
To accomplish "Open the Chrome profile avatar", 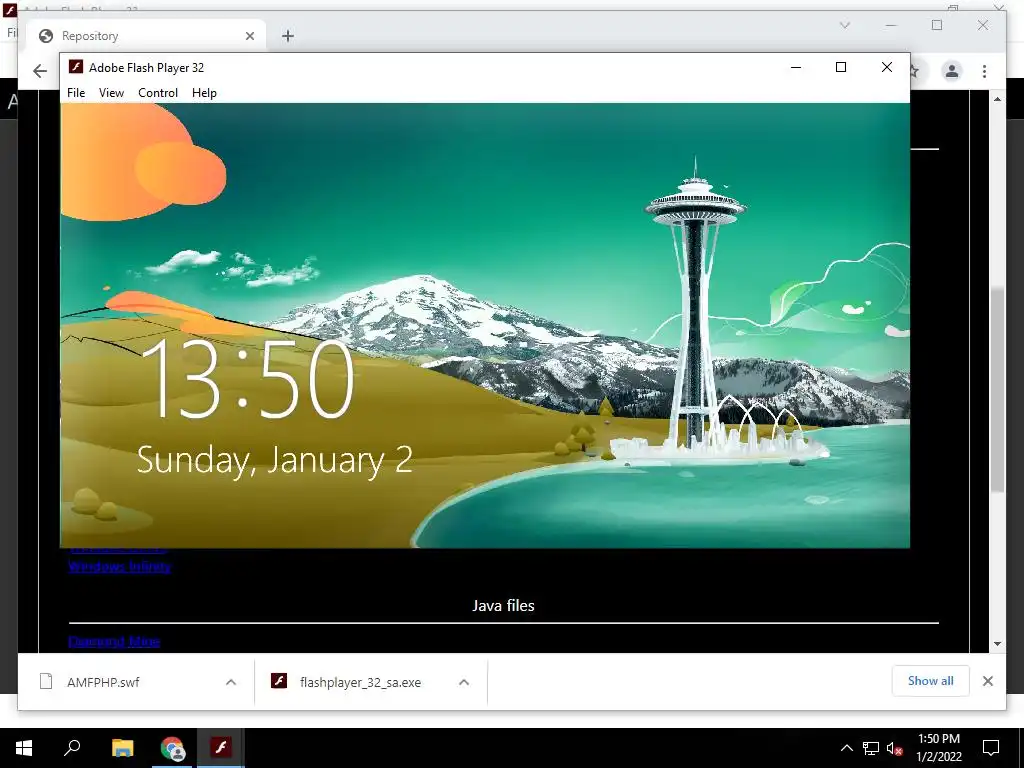I will point(952,71).
